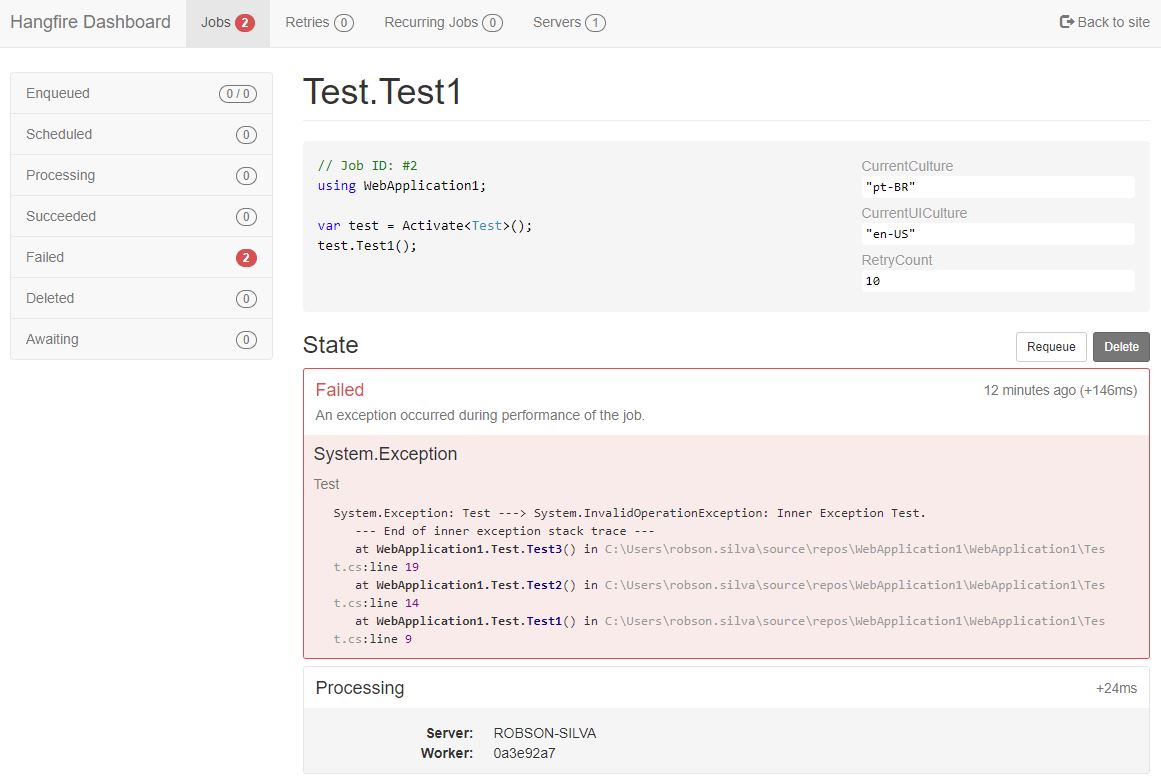Expand the Processing state card

click(360, 688)
